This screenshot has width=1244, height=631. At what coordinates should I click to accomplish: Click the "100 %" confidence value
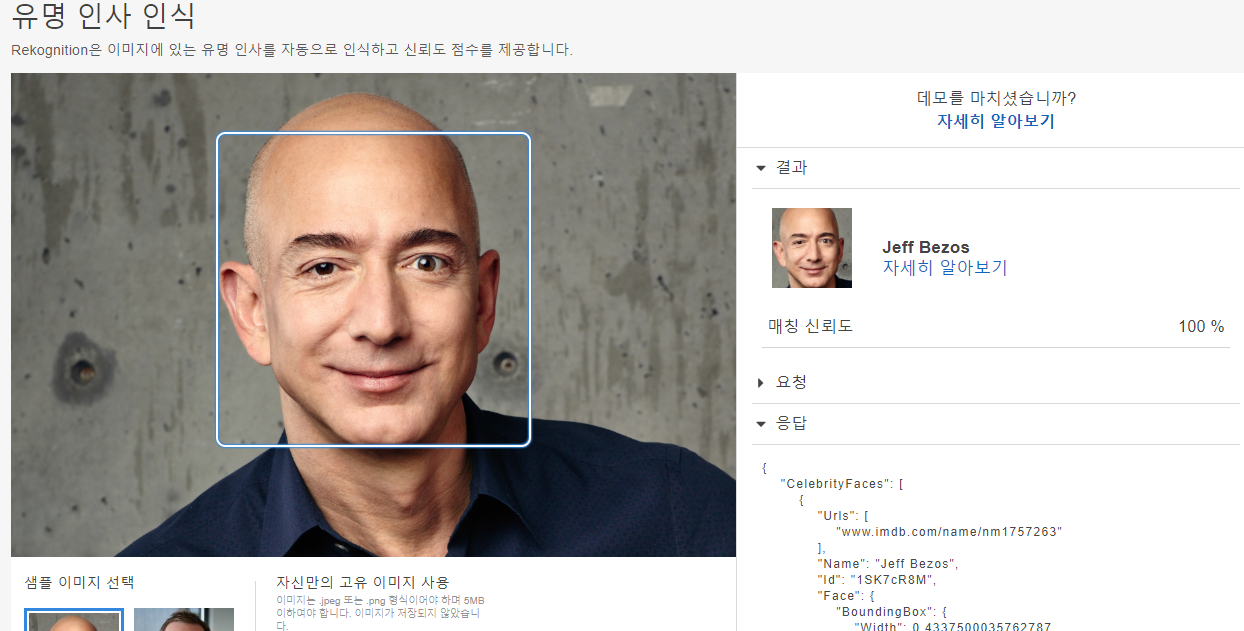coord(1201,327)
